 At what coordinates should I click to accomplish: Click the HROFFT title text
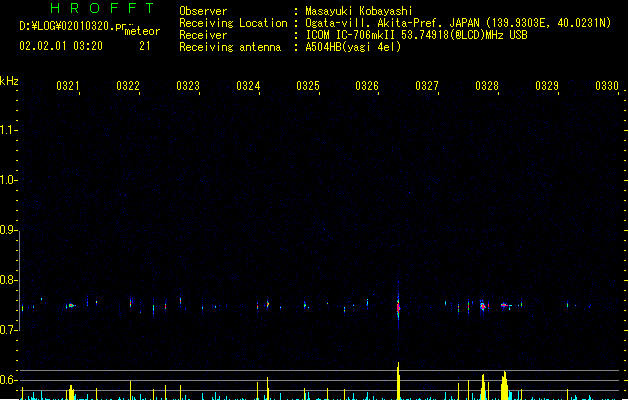pyautogui.click(x=102, y=8)
